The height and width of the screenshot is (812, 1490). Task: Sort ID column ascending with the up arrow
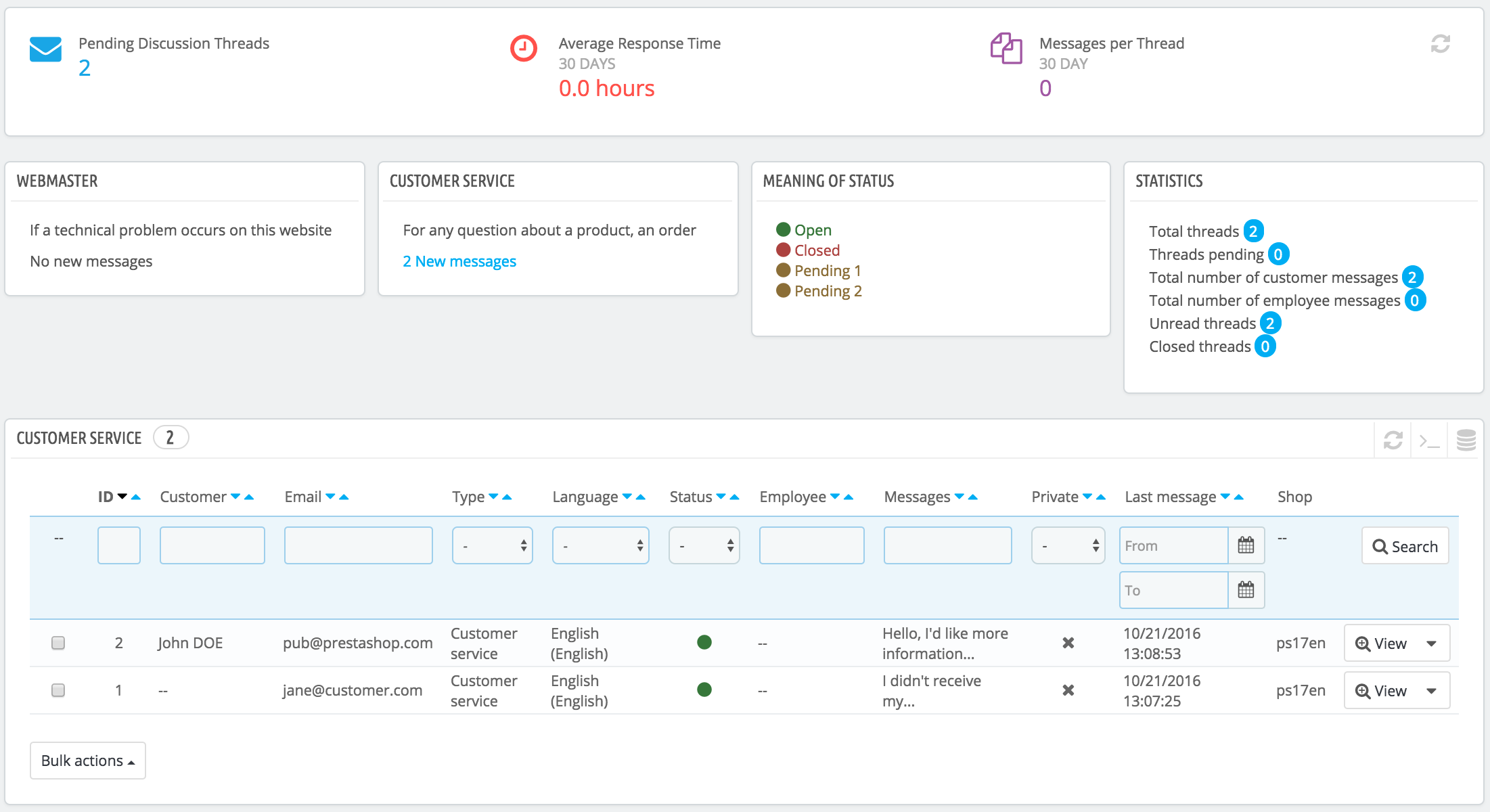click(x=136, y=497)
